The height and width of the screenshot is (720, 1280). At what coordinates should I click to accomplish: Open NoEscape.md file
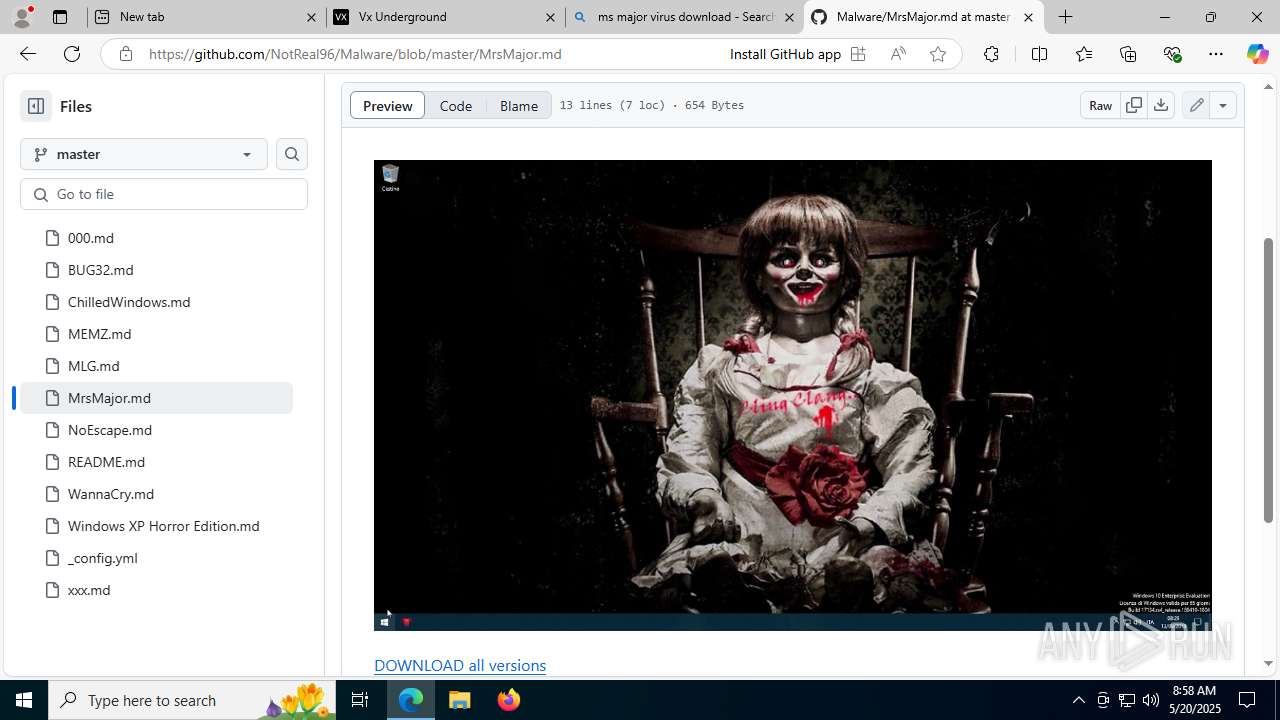click(x=110, y=430)
